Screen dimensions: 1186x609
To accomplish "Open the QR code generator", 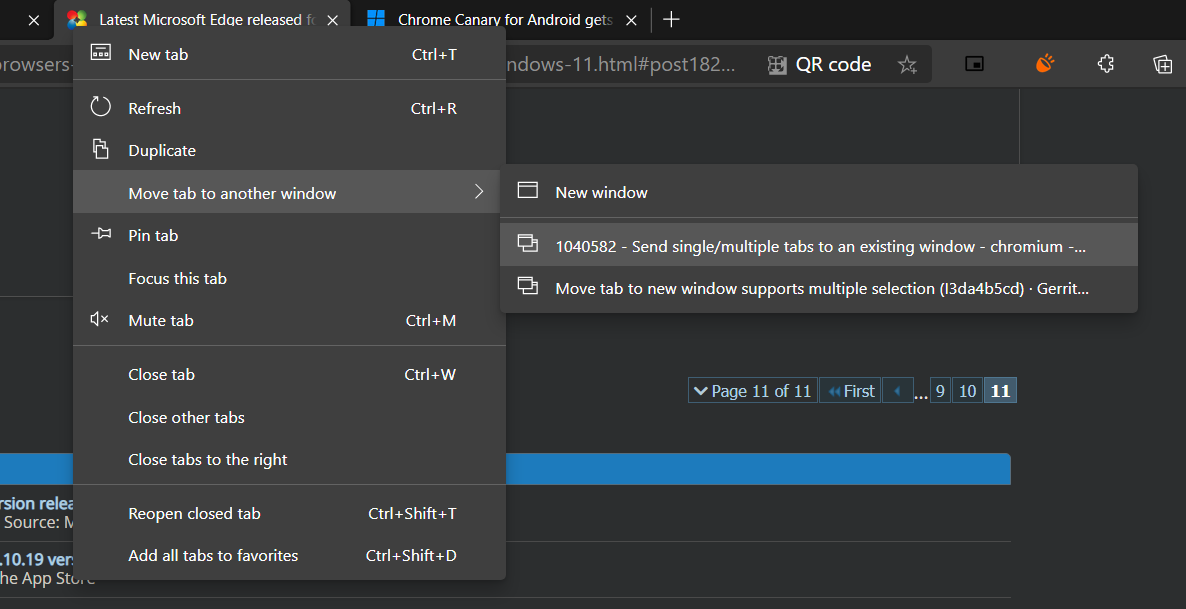I will pos(819,65).
